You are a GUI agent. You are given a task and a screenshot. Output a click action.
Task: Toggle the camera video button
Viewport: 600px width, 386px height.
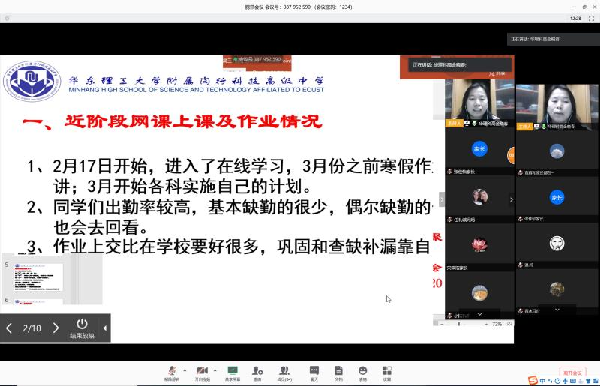tap(202, 373)
